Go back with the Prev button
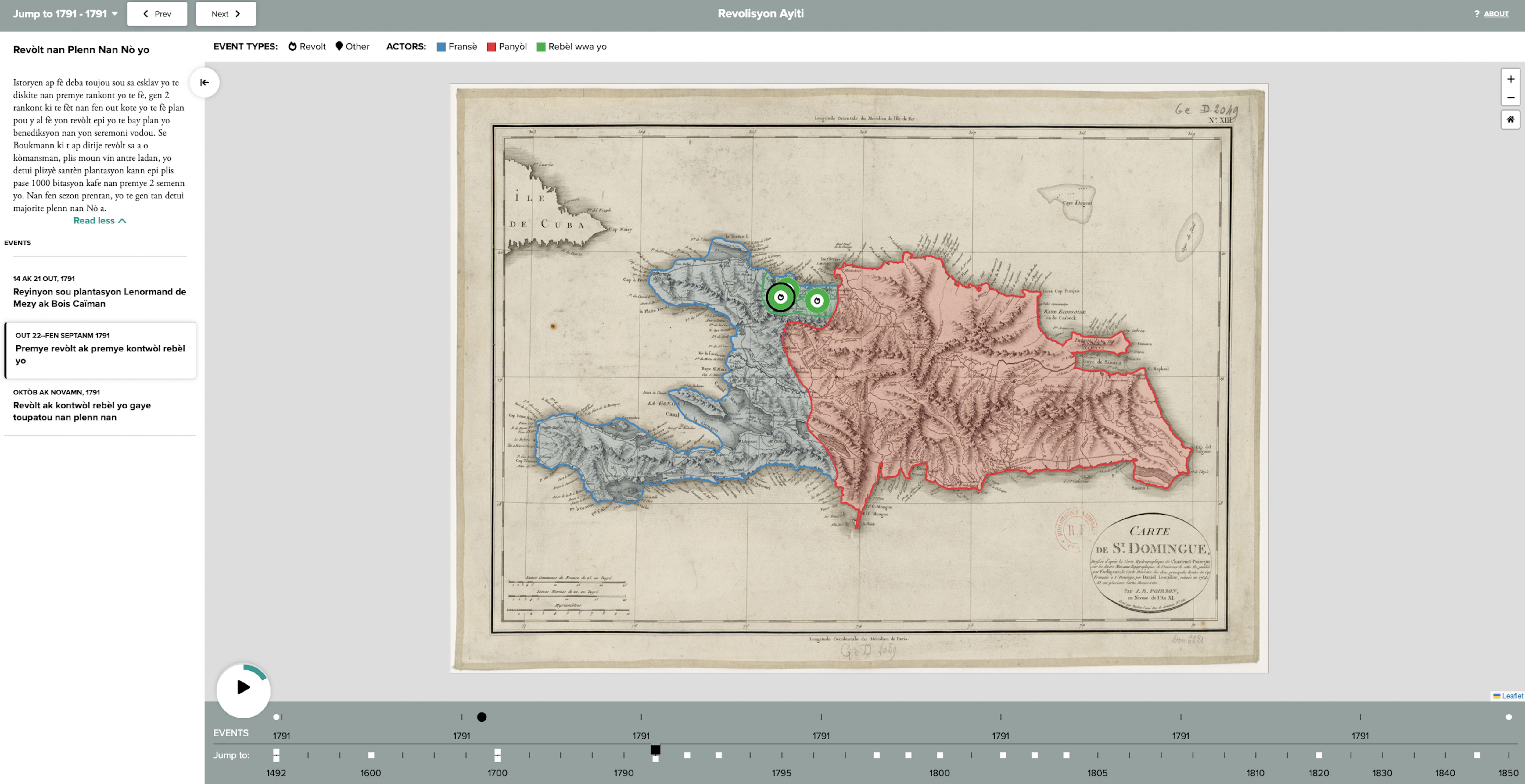This screenshot has width=1525, height=784. click(x=157, y=14)
